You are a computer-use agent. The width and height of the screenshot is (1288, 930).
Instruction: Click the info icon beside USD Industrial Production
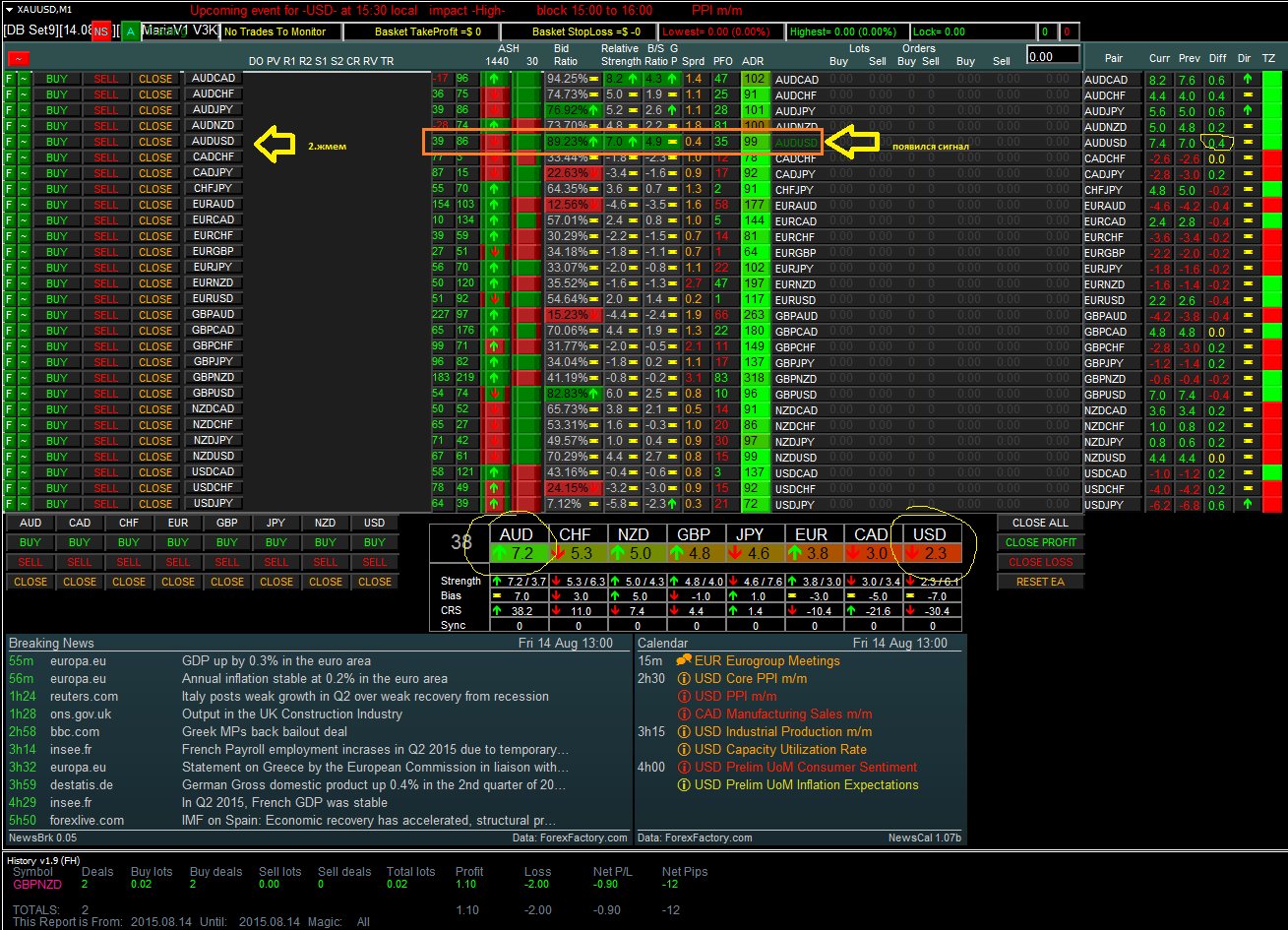point(684,731)
